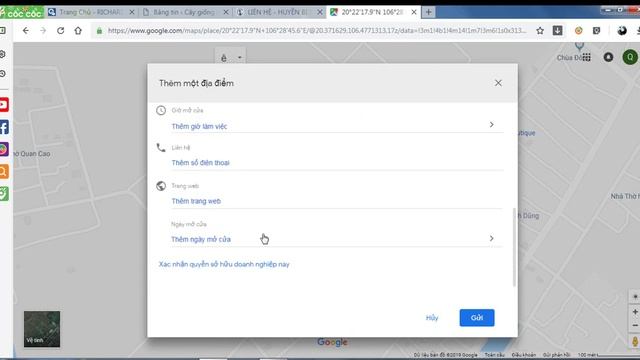
Task: Click the orange extension icon in toolbar
Action: pos(578,31)
